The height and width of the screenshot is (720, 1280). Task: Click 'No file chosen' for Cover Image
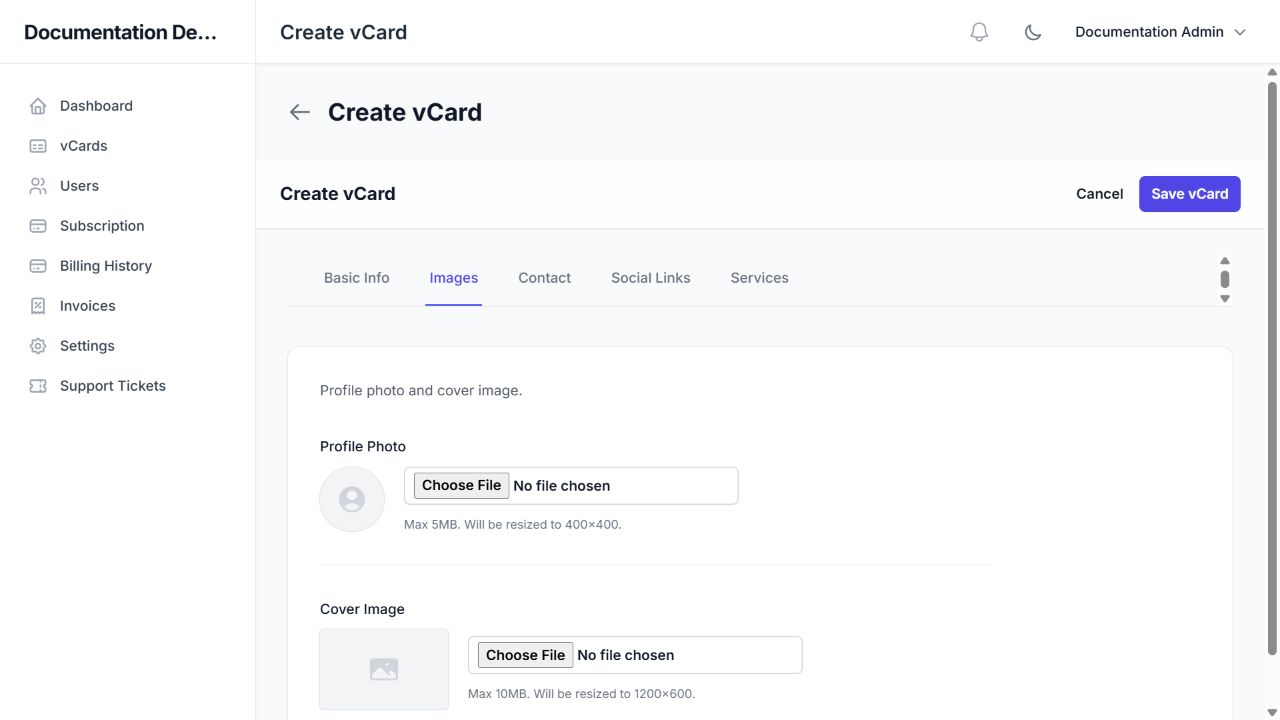[x=626, y=655]
